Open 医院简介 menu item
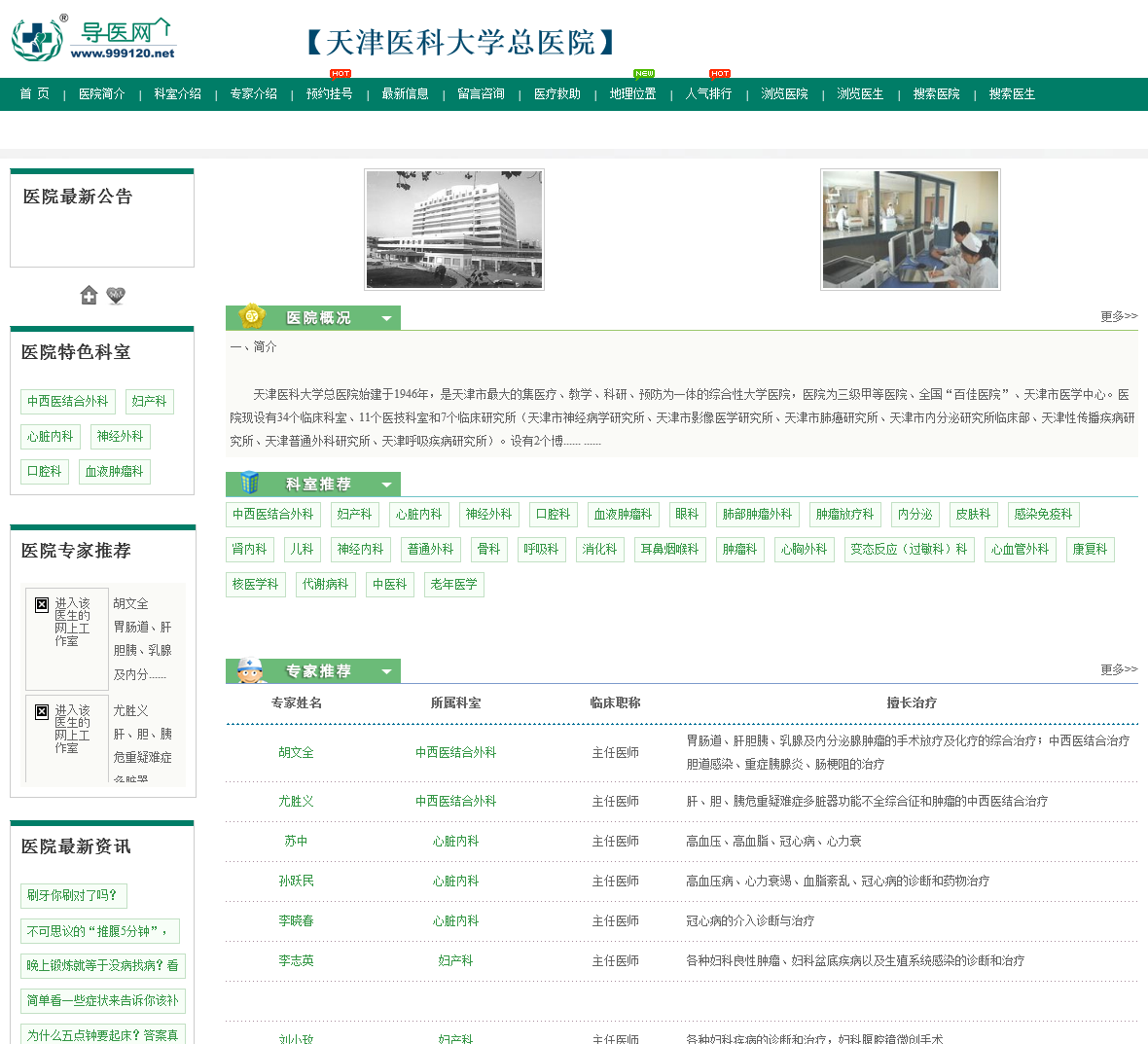Image resolution: width=1148 pixels, height=1044 pixels. pos(102,93)
